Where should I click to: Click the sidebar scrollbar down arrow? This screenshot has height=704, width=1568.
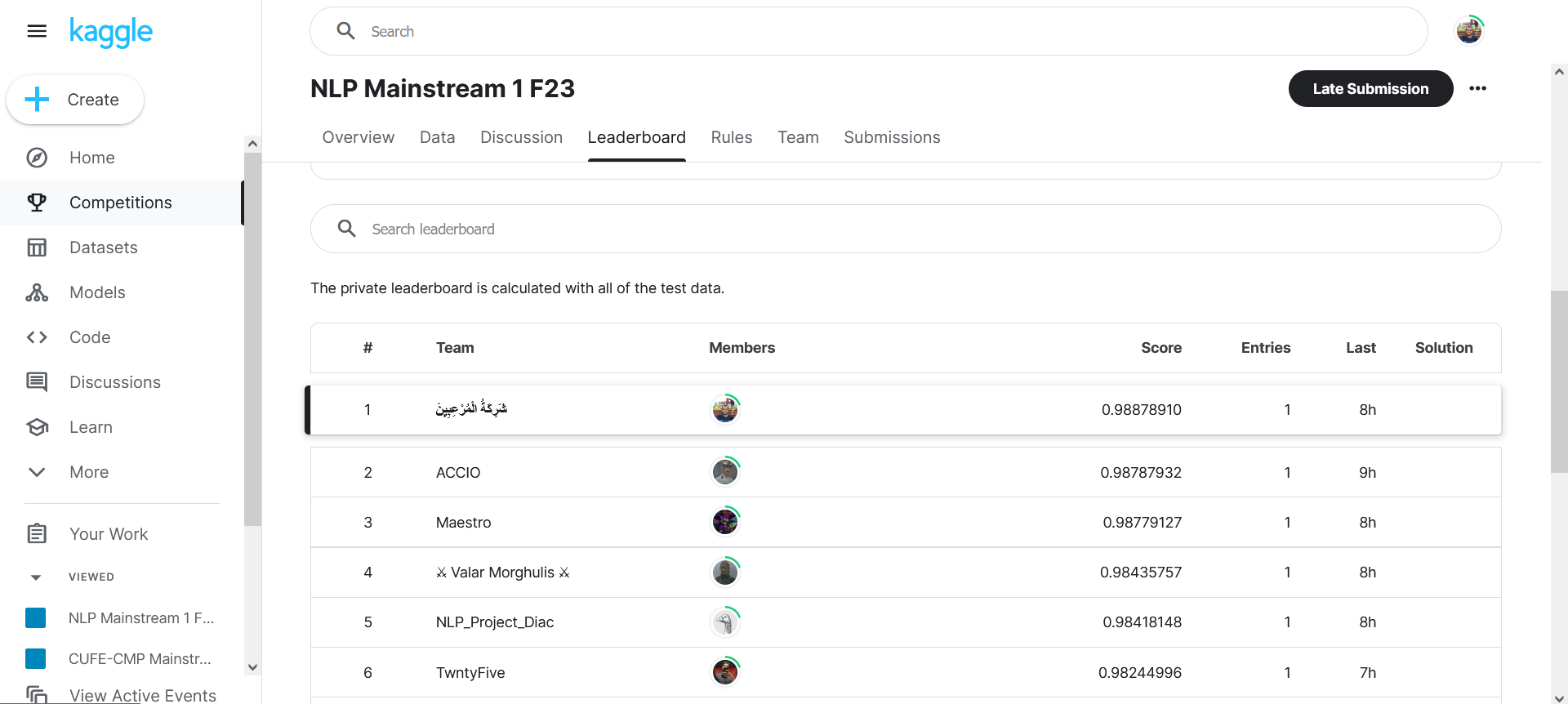[x=253, y=667]
